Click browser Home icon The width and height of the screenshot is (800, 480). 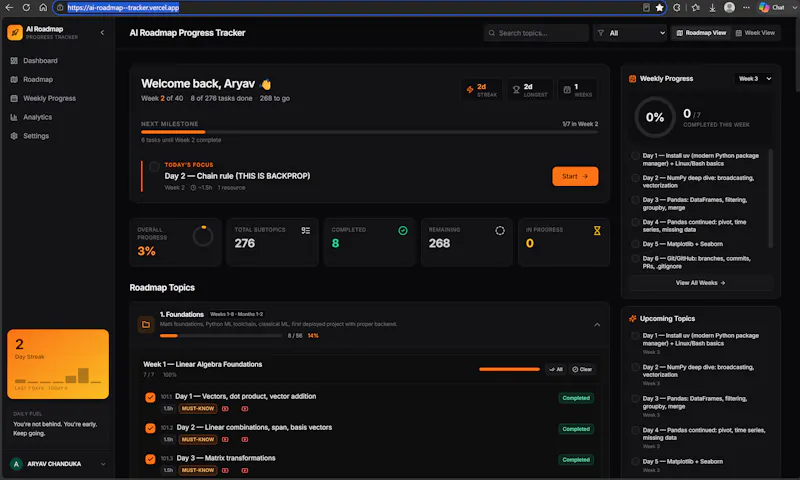43,8
